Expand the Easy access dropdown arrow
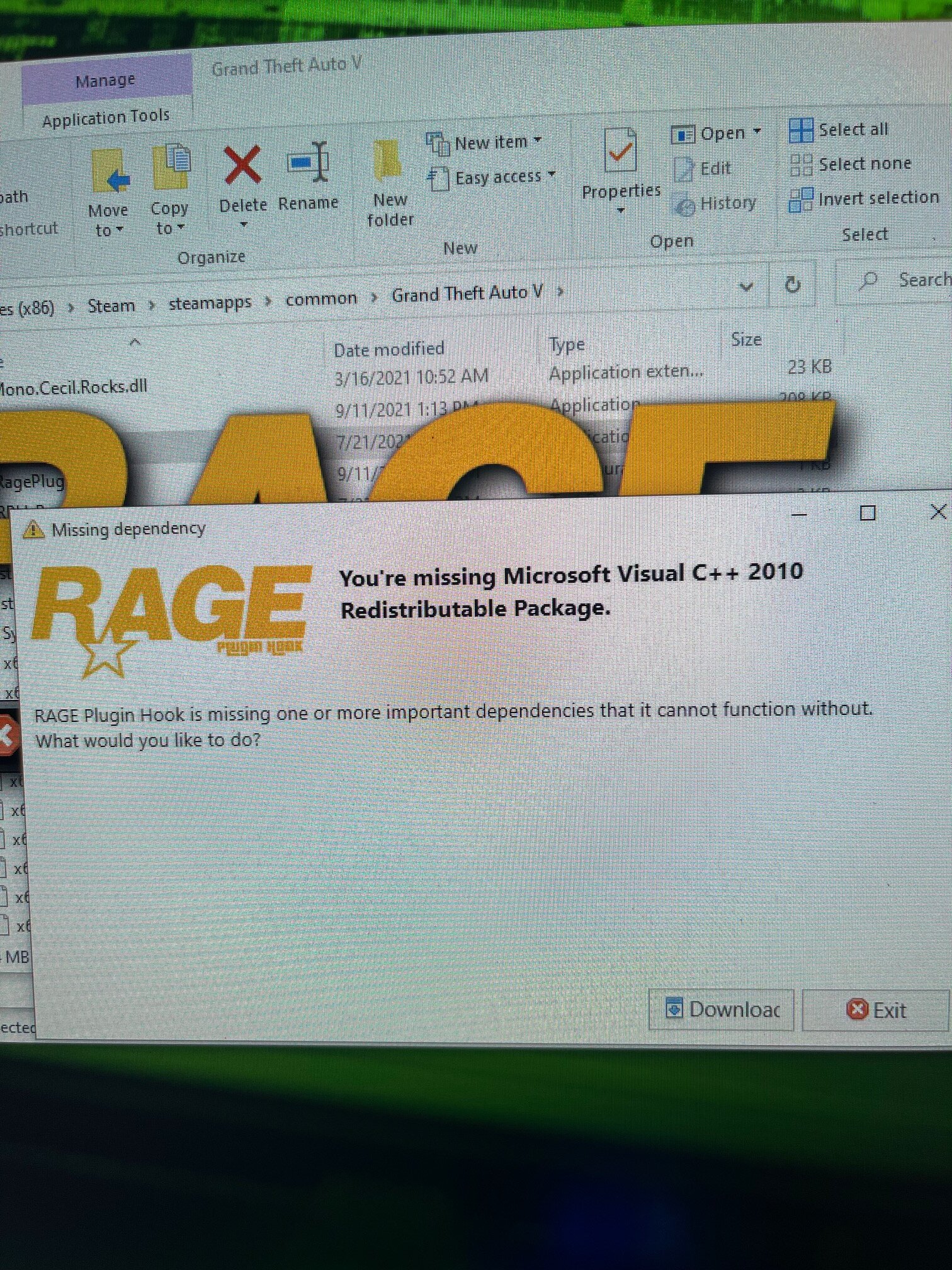The height and width of the screenshot is (1270, 952). (x=551, y=174)
